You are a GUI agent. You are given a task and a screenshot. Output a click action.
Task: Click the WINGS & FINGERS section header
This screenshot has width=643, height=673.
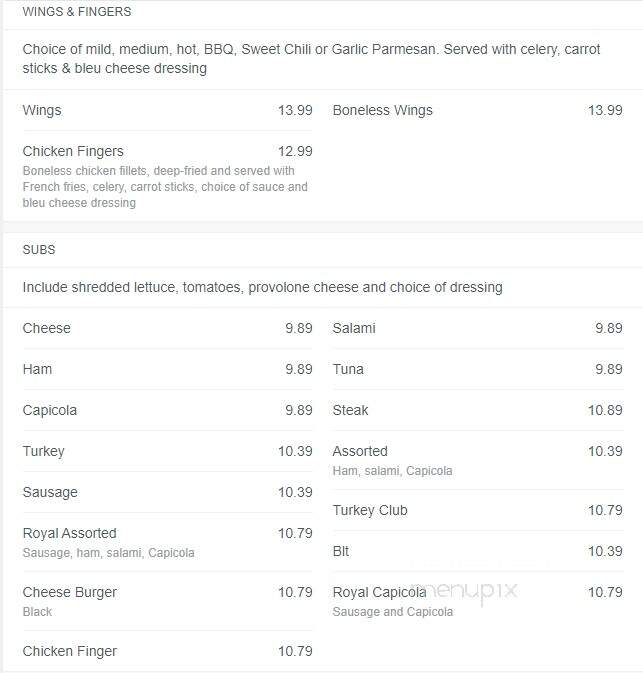(77, 12)
